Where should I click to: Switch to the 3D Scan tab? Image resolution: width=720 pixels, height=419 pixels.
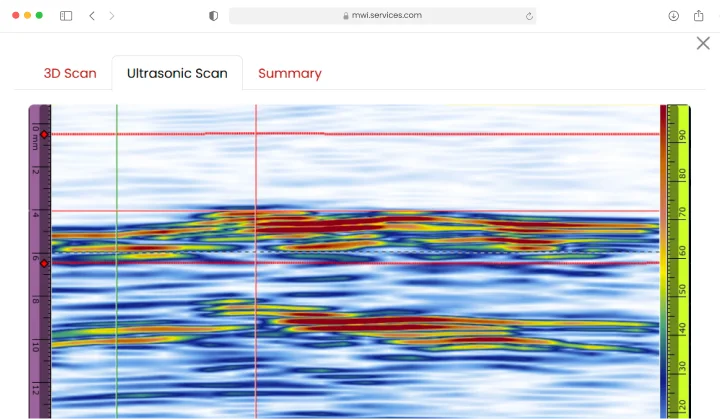coord(70,74)
